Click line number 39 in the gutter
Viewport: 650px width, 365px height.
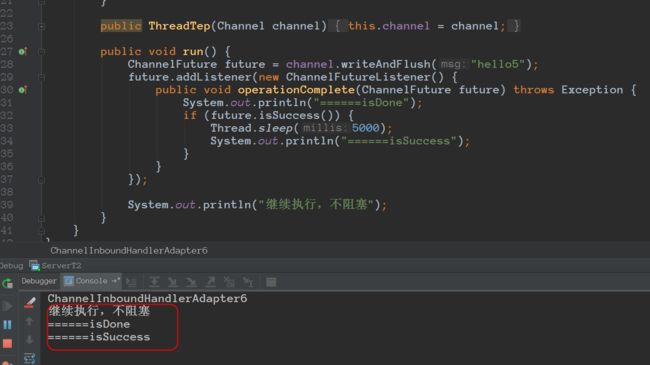tap(7, 205)
